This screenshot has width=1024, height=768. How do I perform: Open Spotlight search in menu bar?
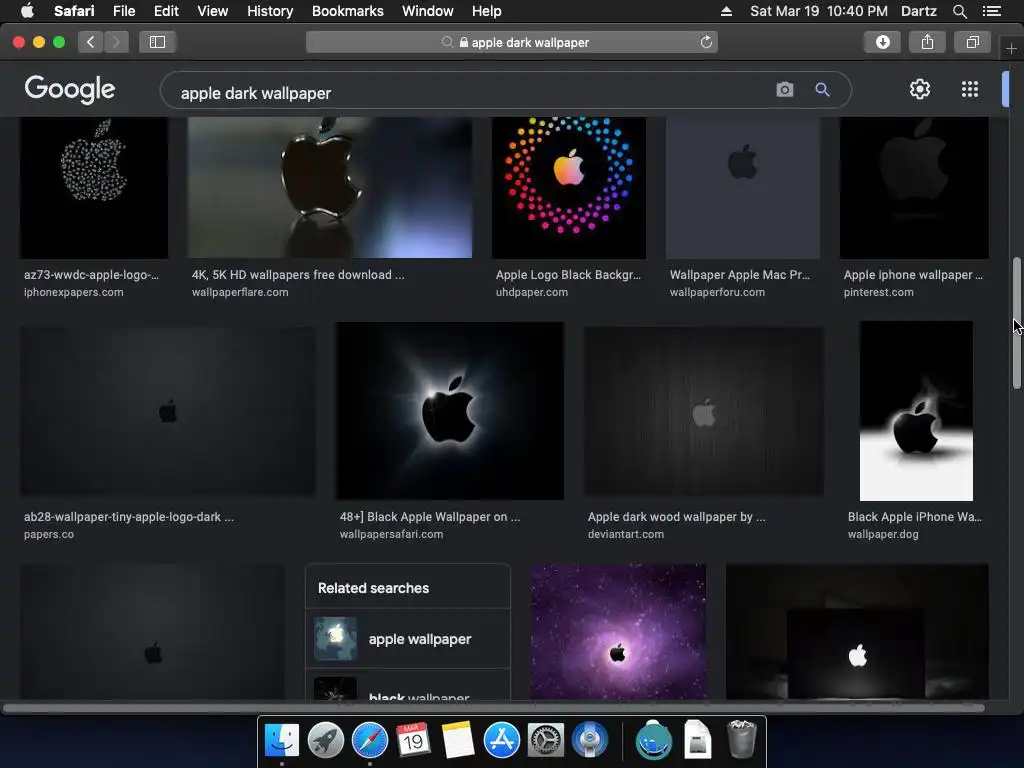(x=960, y=11)
